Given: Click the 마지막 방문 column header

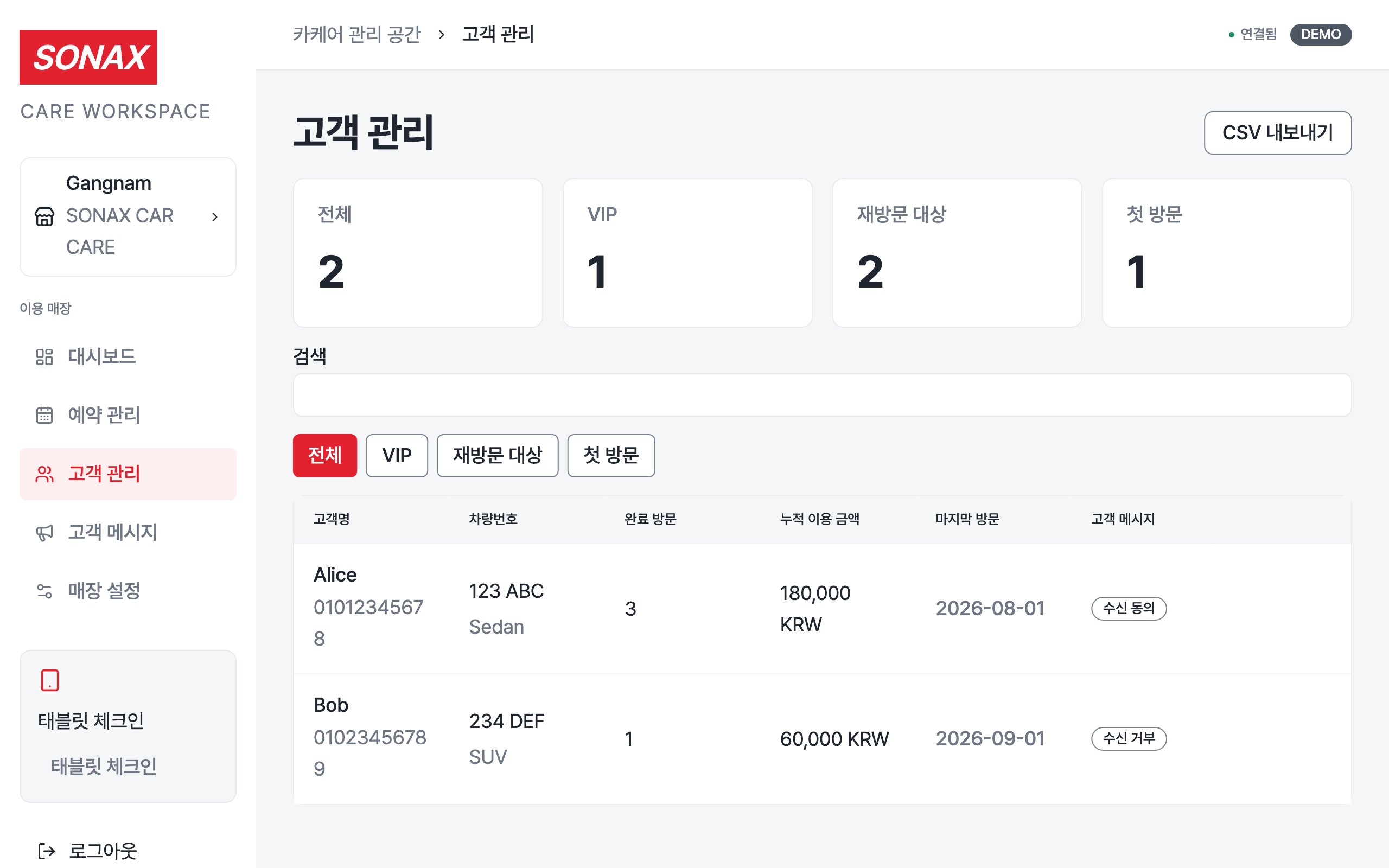Looking at the screenshot, I should (967, 519).
